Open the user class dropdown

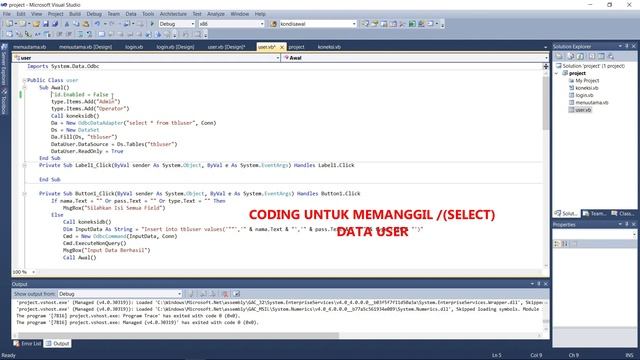tap(278, 58)
